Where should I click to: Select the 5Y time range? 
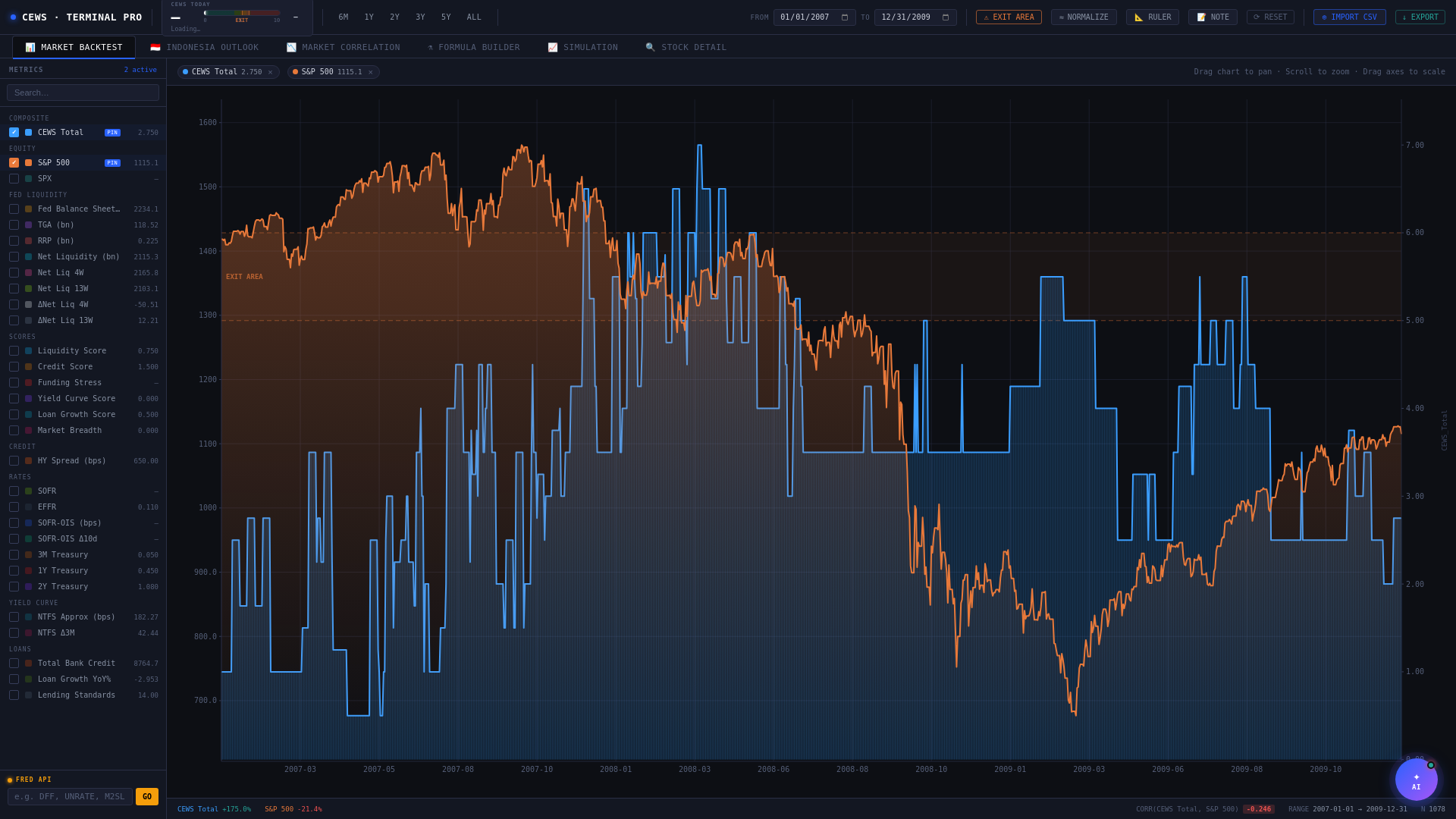[x=446, y=17]
